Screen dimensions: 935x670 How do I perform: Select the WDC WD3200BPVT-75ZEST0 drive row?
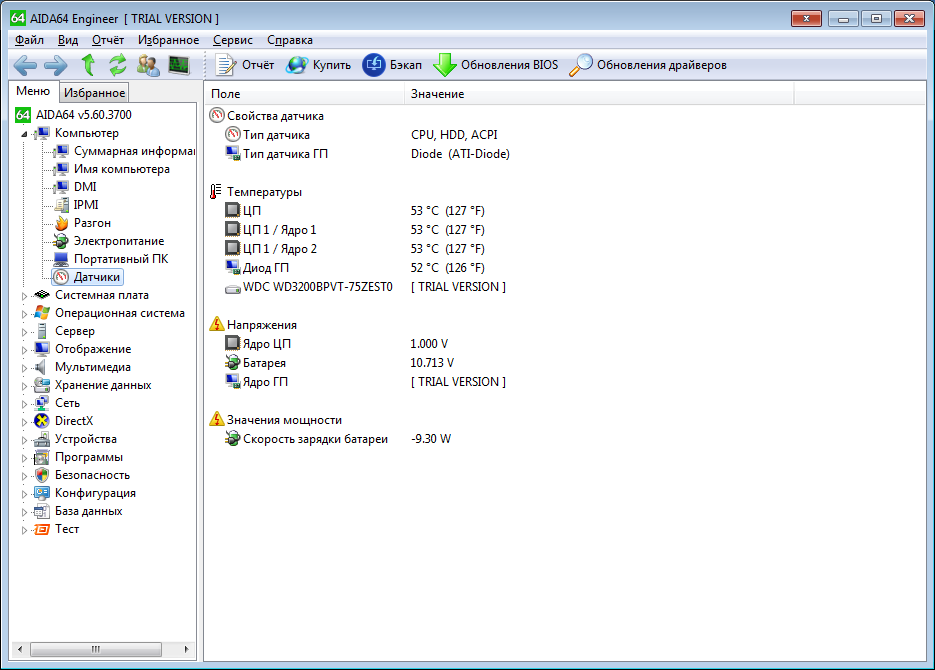pyautogui.click(x=365, y=287)
